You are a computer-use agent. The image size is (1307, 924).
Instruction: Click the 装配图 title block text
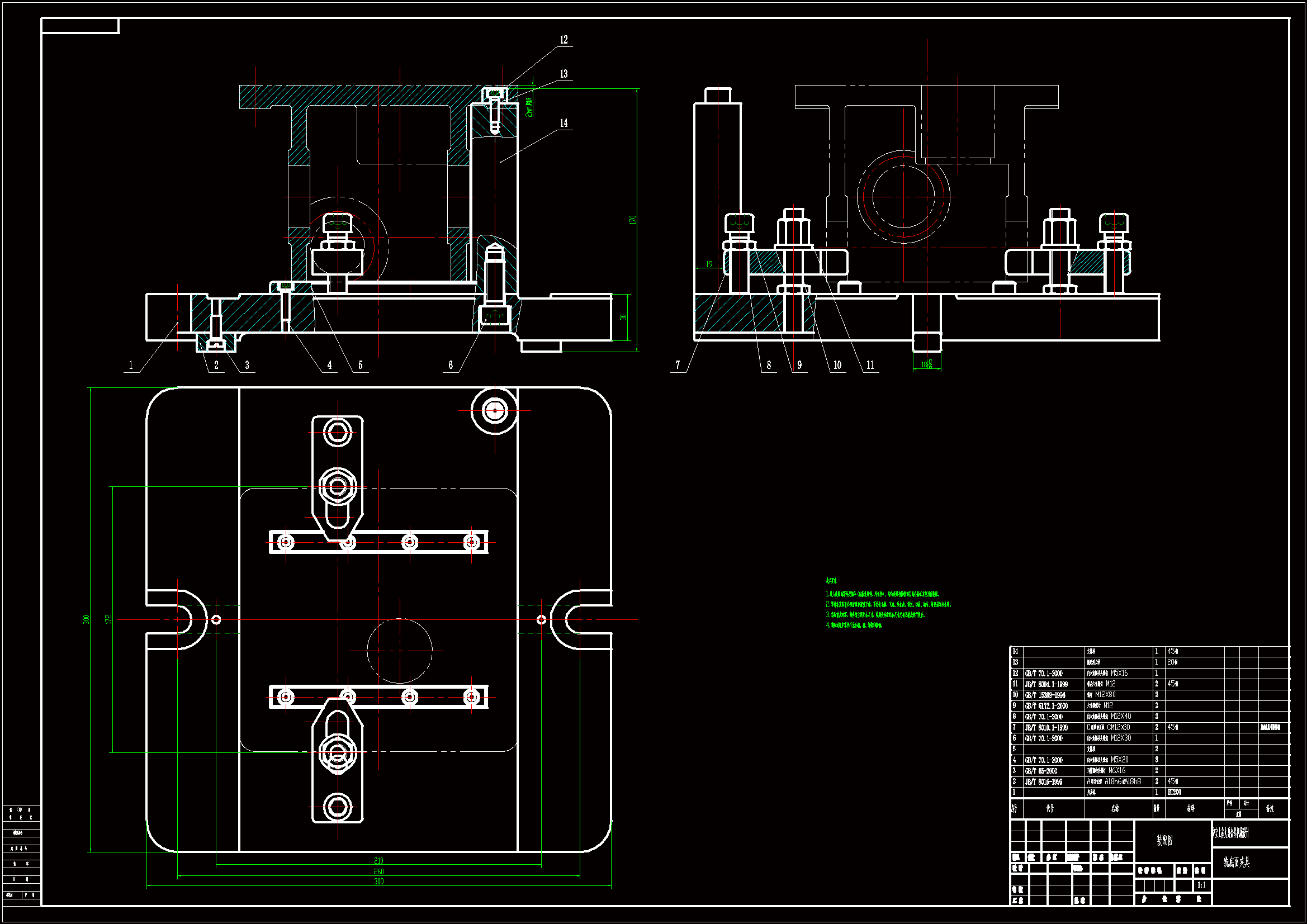click(1164, 841)
